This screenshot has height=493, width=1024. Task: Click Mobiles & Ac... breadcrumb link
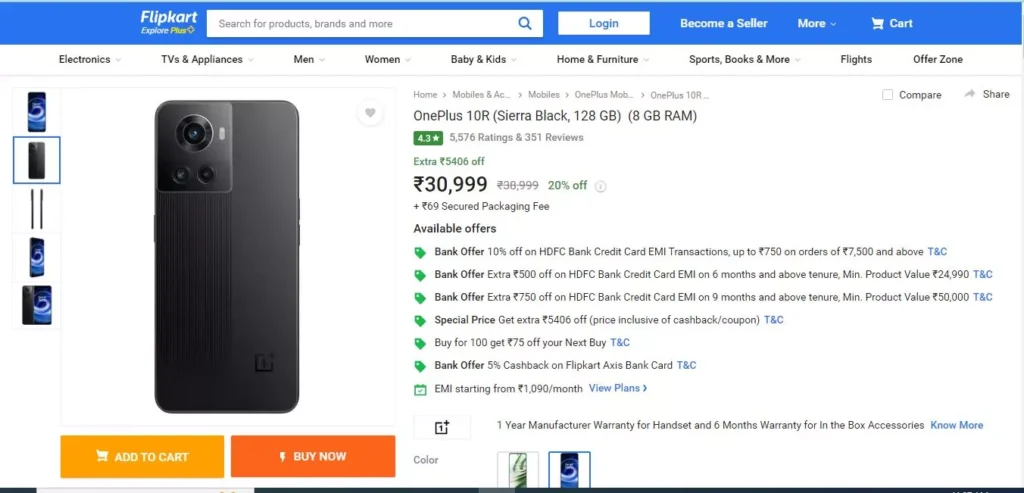(482, 95)
